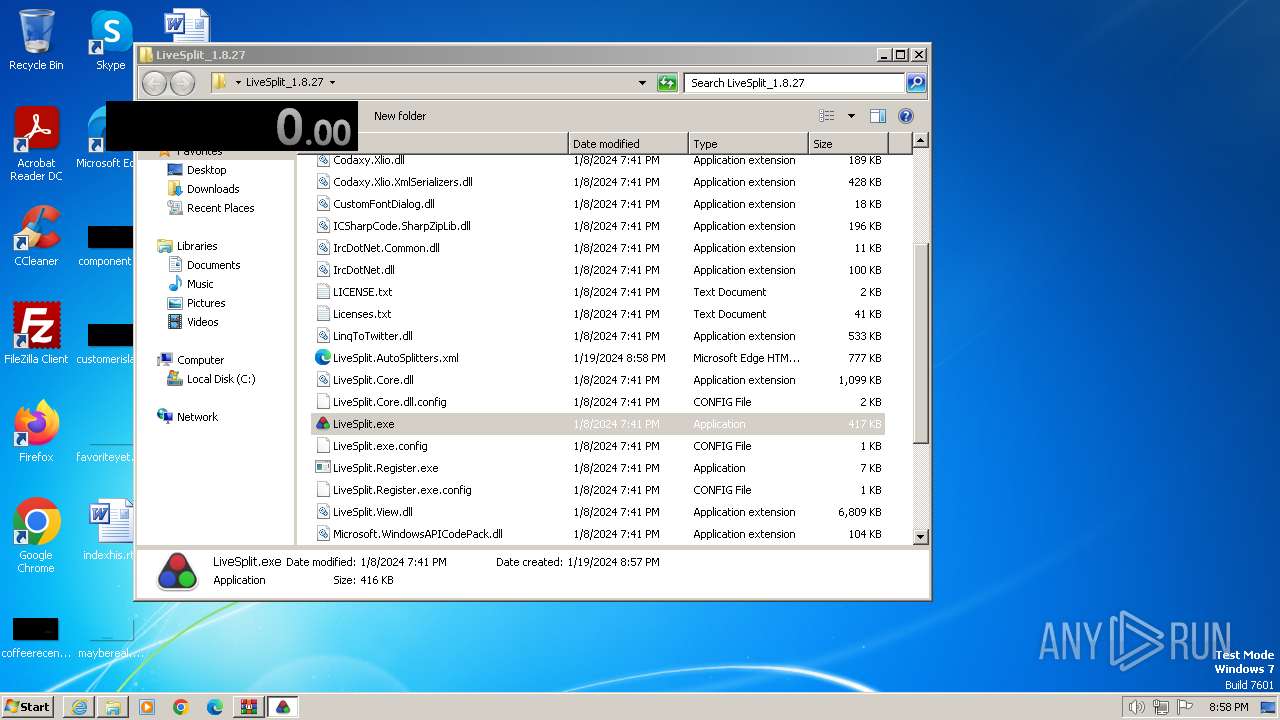Click the LICENSE.txt file icon
This screenshot has width=1280, height=720.
click(323, 292)
